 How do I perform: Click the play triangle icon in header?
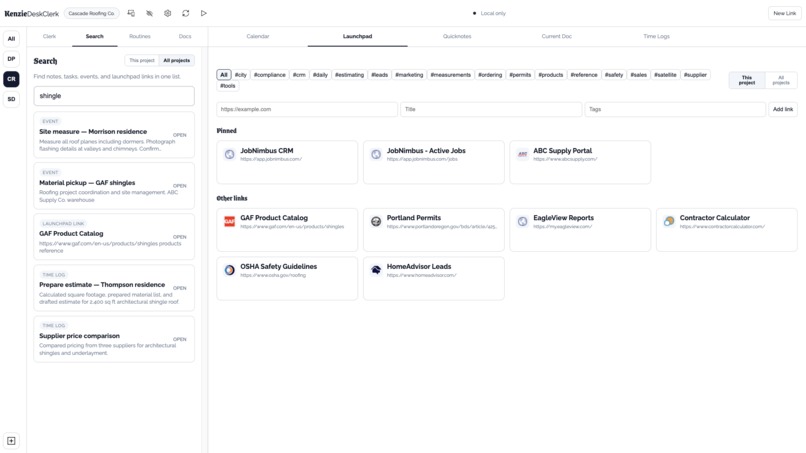point(204,13)
